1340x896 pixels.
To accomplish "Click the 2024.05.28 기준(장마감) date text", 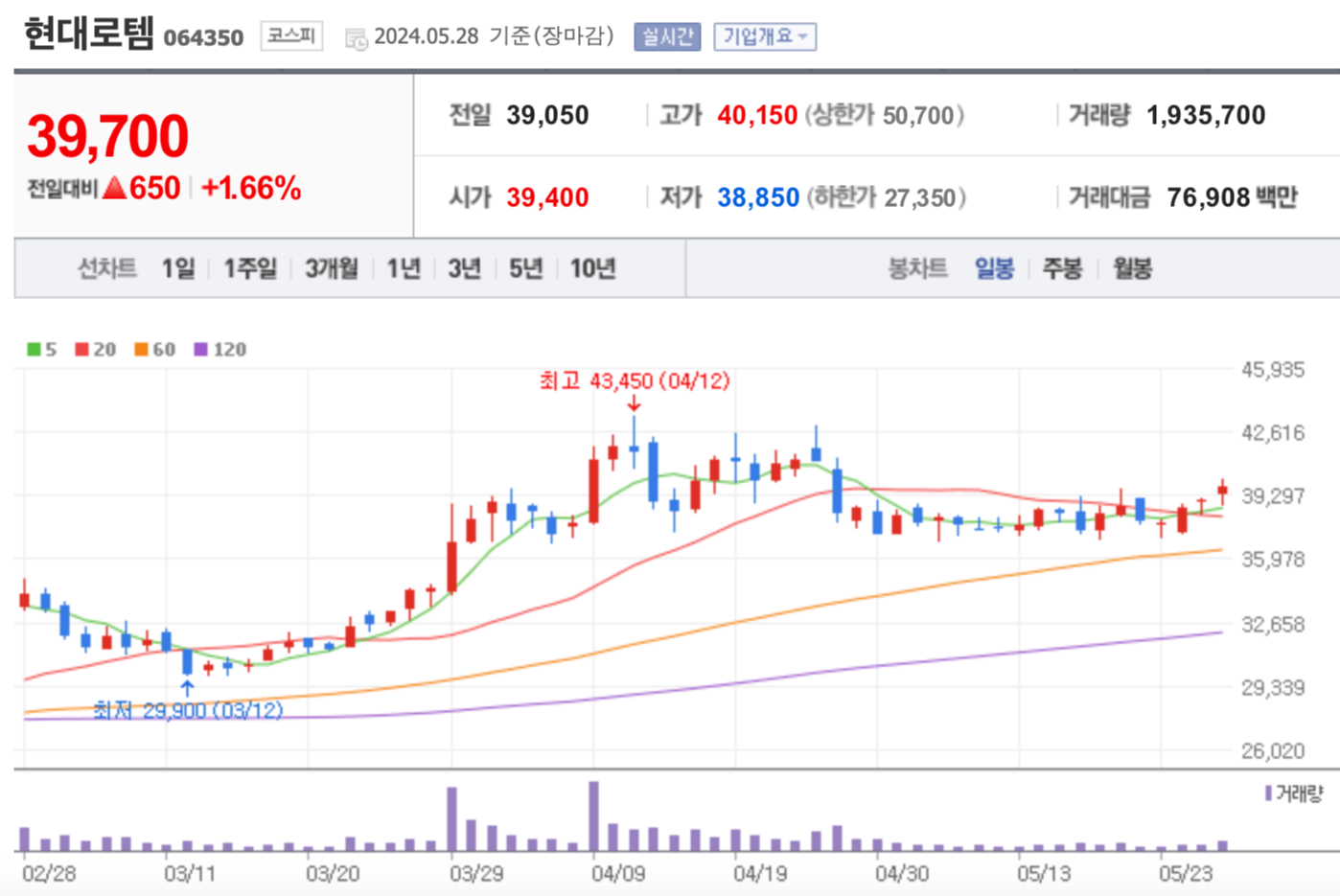I will (494, 36).
